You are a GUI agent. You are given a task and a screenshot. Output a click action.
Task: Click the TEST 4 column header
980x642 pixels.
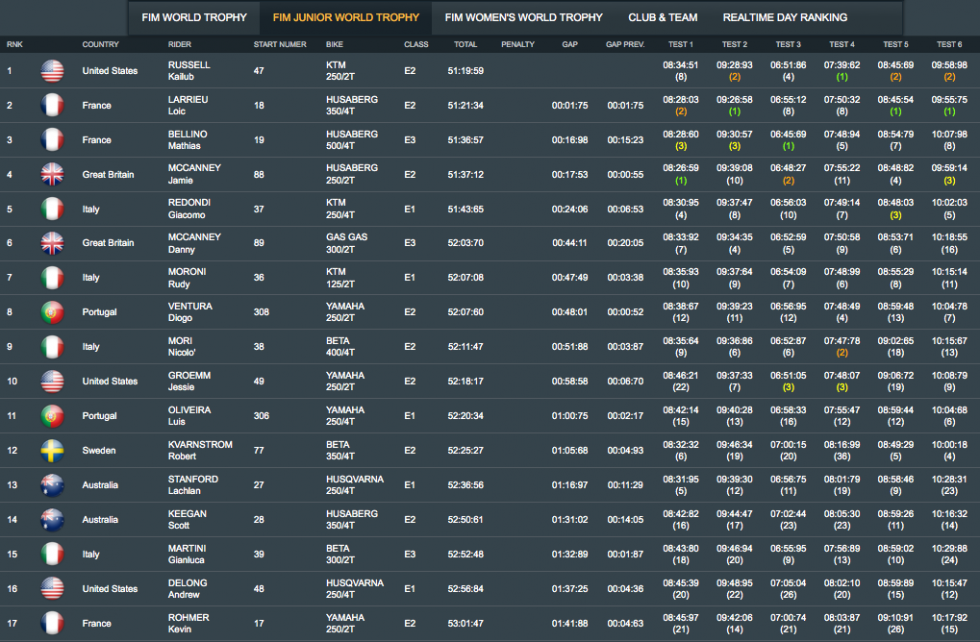842,44
